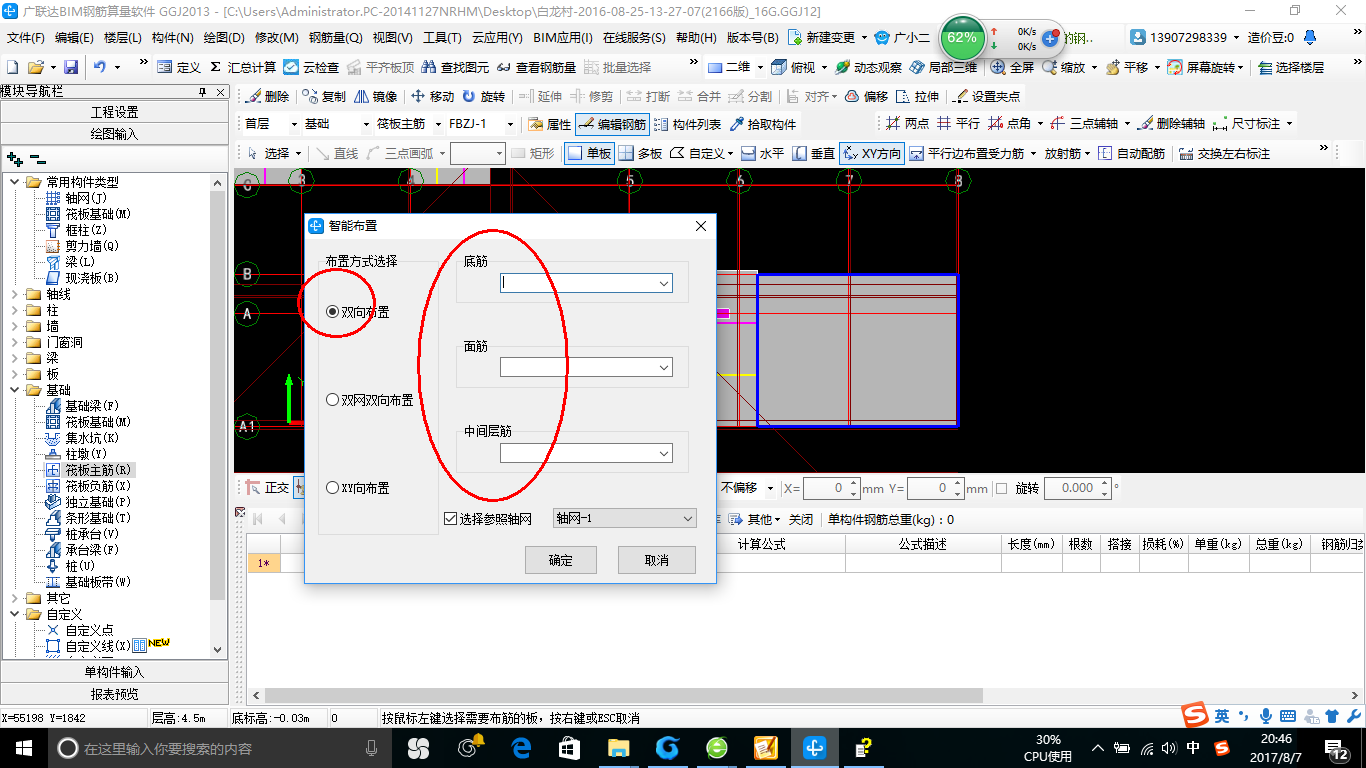Select the XY向布置 radio option
Image resolution: width=1366 pixels, height=768 pixels.
pos(333,488)
